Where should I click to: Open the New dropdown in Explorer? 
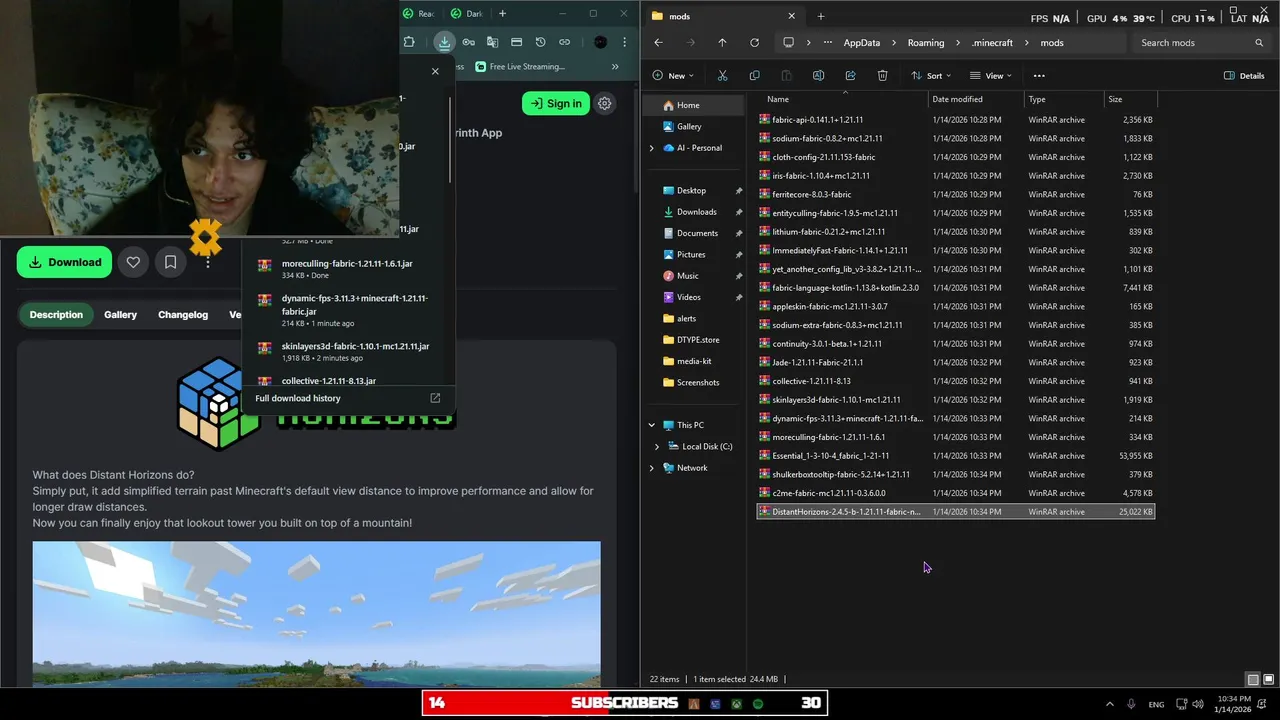click(x=673, y=75)
